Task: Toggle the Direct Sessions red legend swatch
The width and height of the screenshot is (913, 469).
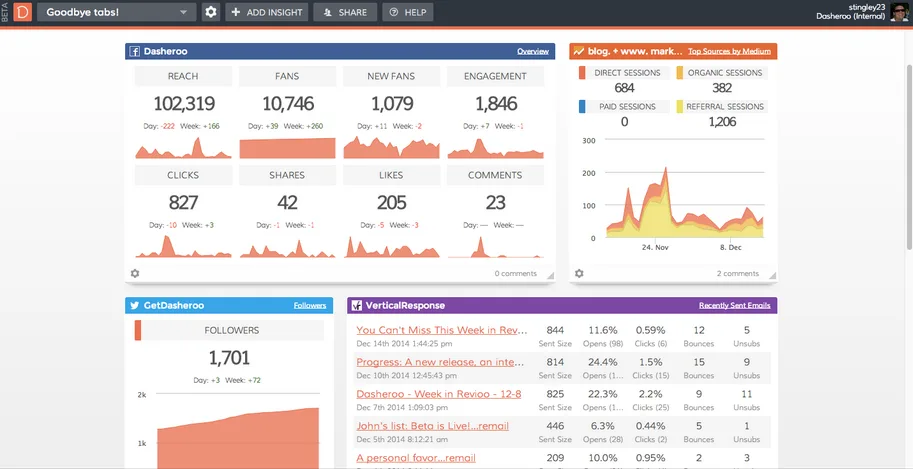Action: point(582,73)
